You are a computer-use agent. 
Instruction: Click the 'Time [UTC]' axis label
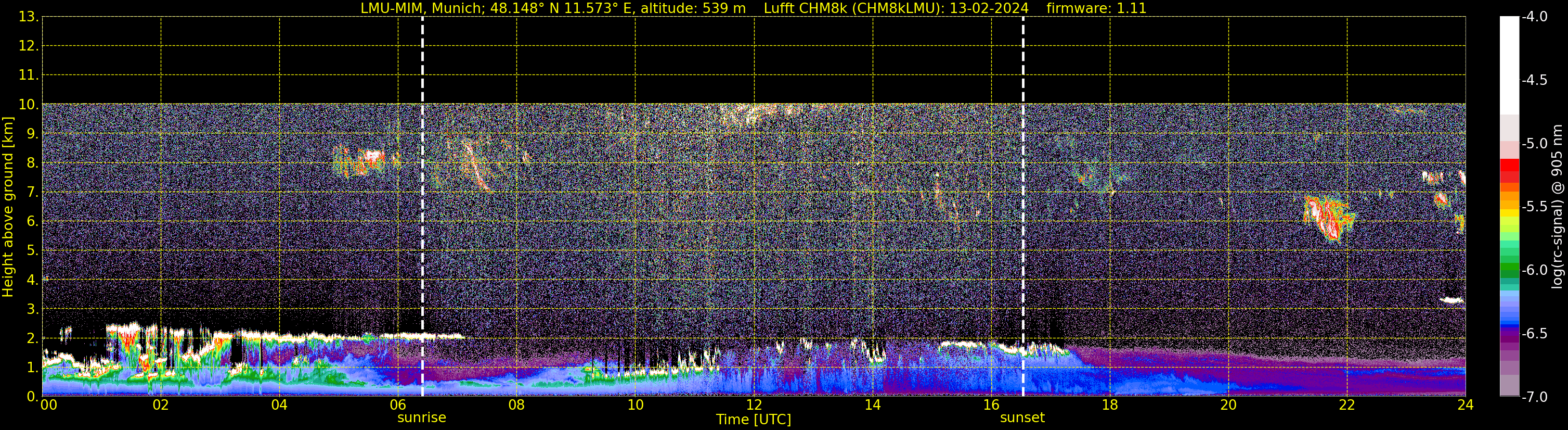[754, 419]
